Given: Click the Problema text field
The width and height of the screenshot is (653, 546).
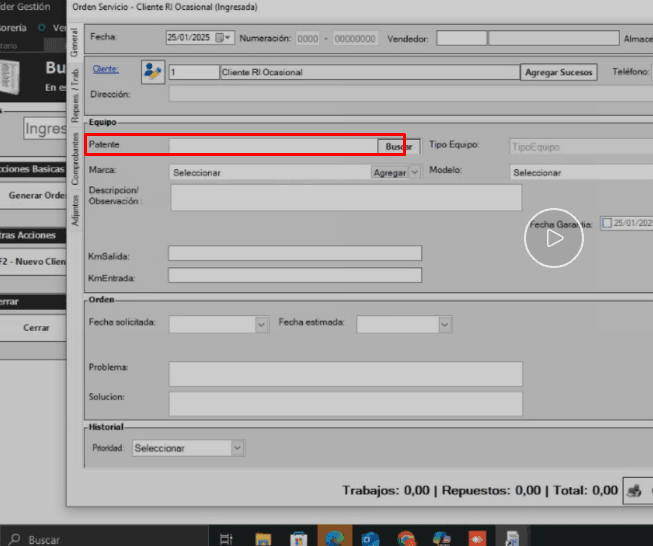Looking at the screenshot, I should point(345,373).
